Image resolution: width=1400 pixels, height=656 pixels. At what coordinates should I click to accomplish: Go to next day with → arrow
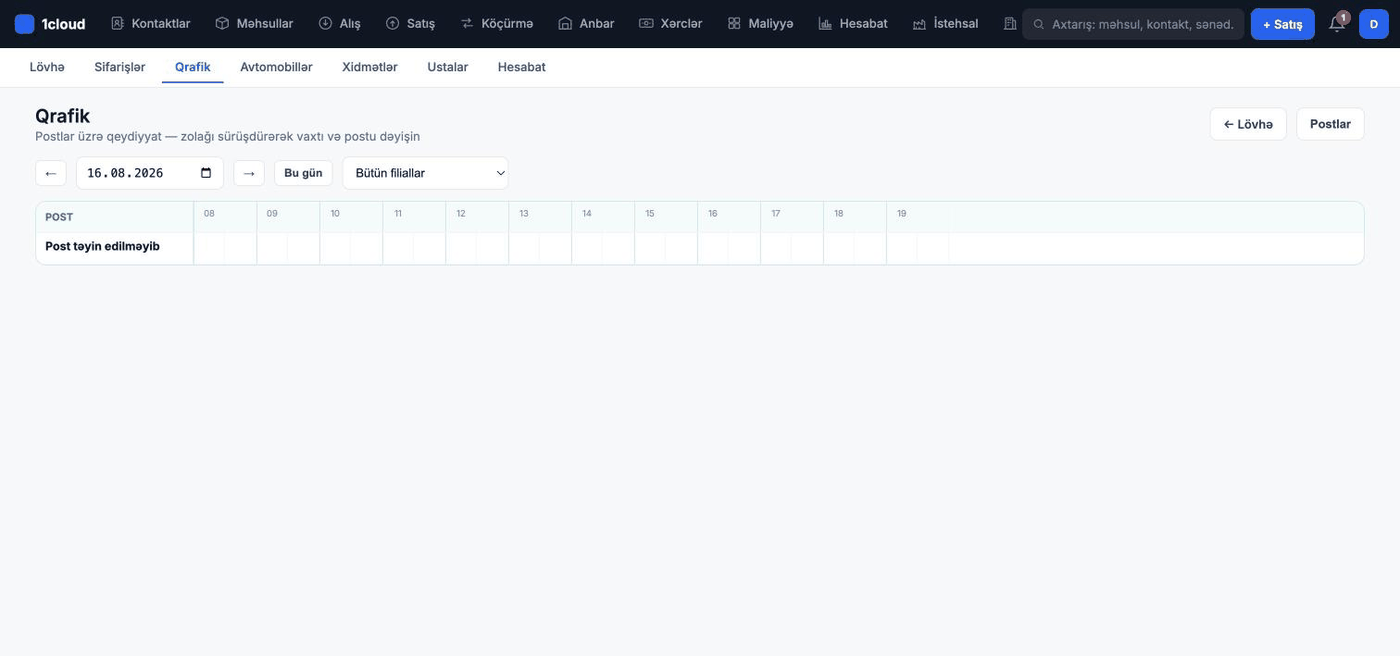[249, 173]
